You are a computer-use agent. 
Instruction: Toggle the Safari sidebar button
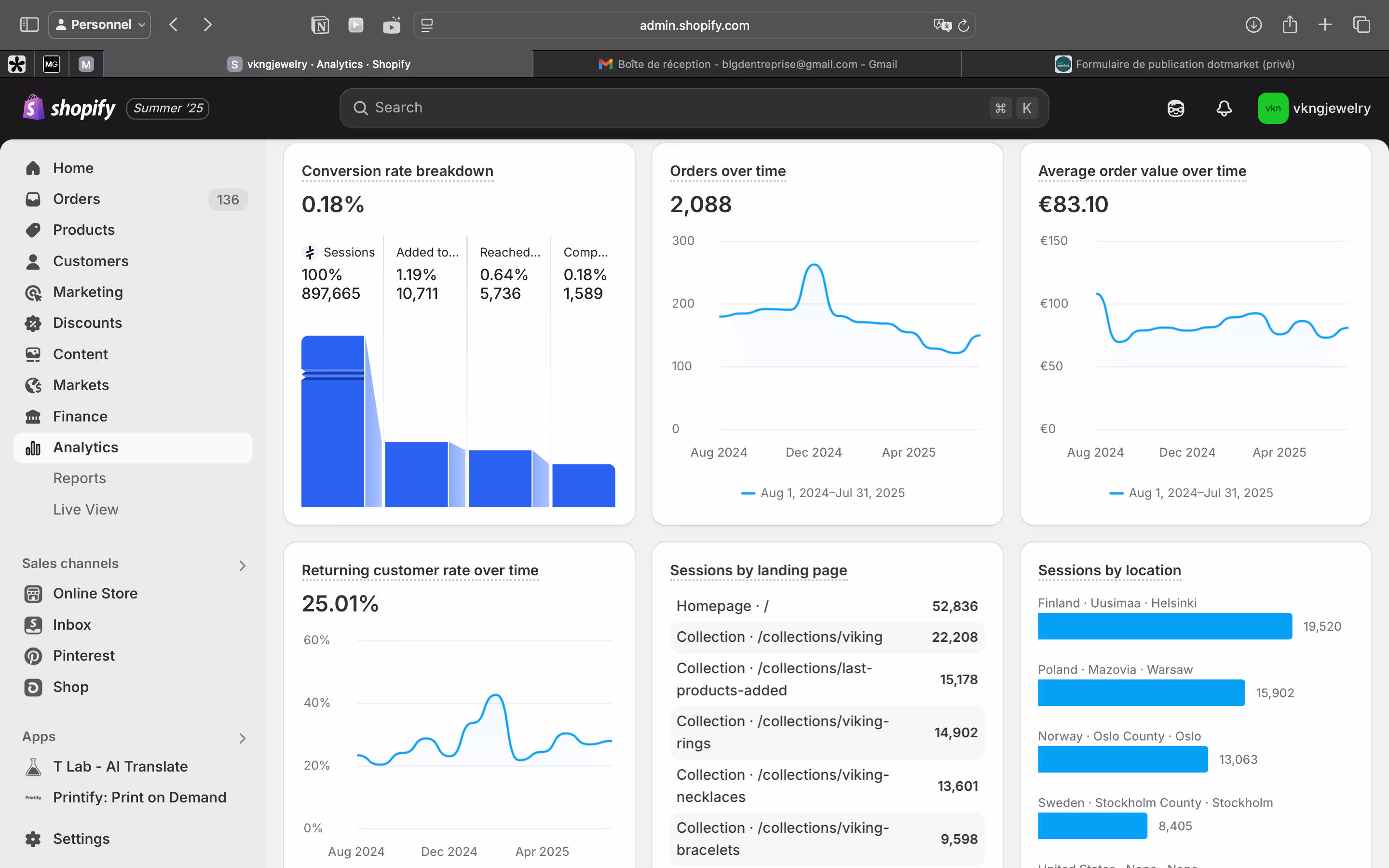click(x=29, y=25)
